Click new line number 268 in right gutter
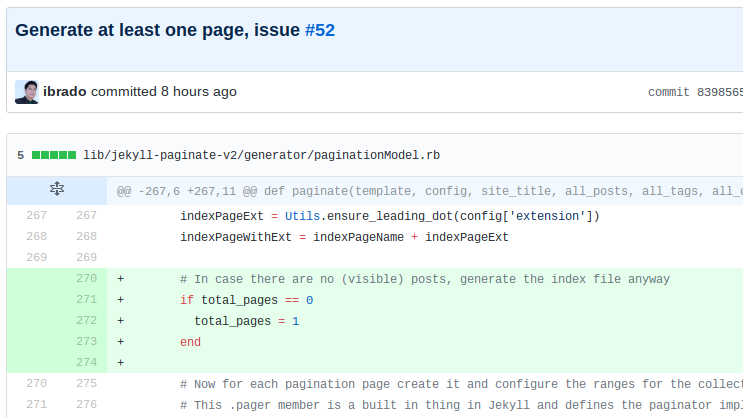This screenshot has height=418, width=743. (x=86, y=237)
